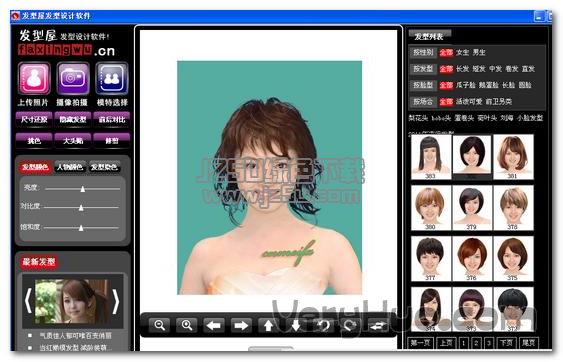Go to 下页 next page
Screen dimensions: 563x362
tap(507, 343)
